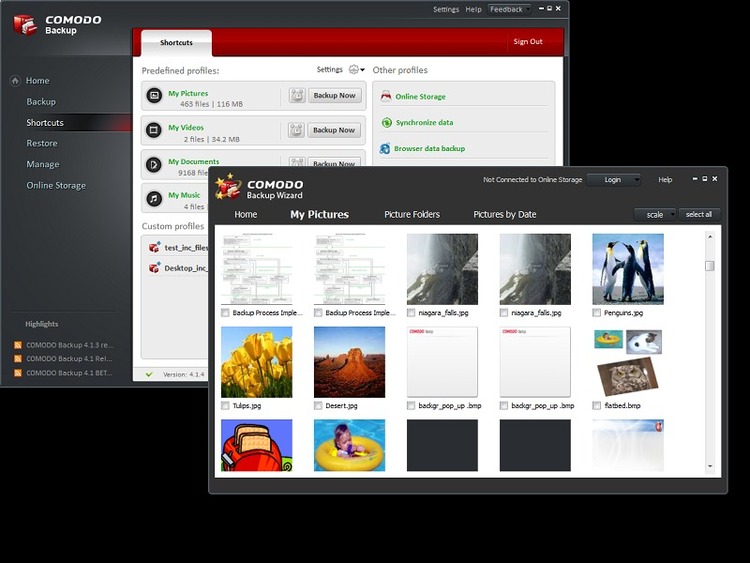Screen dimensions: 750x563
Task: Open the Login dropdown arrow
Action: pos(637,180)
